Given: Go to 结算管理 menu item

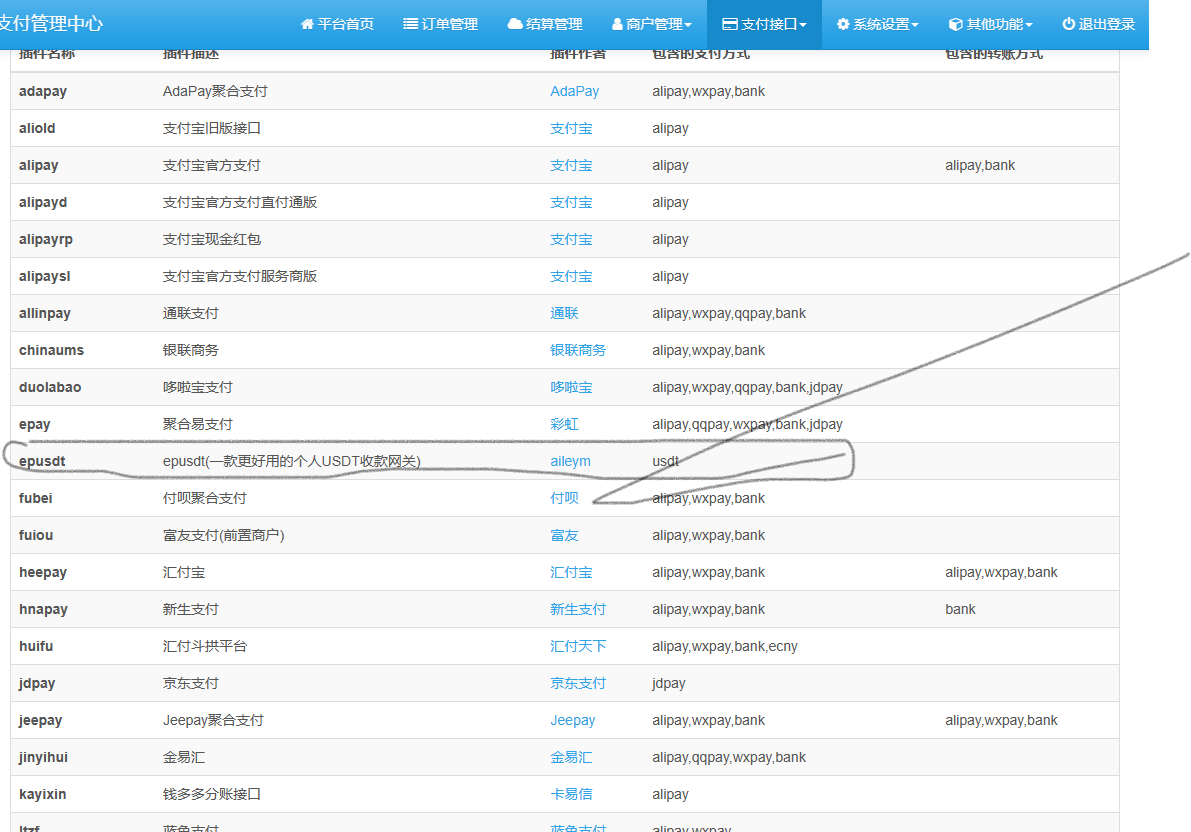Looking at the screenshot, I should 545,24.
